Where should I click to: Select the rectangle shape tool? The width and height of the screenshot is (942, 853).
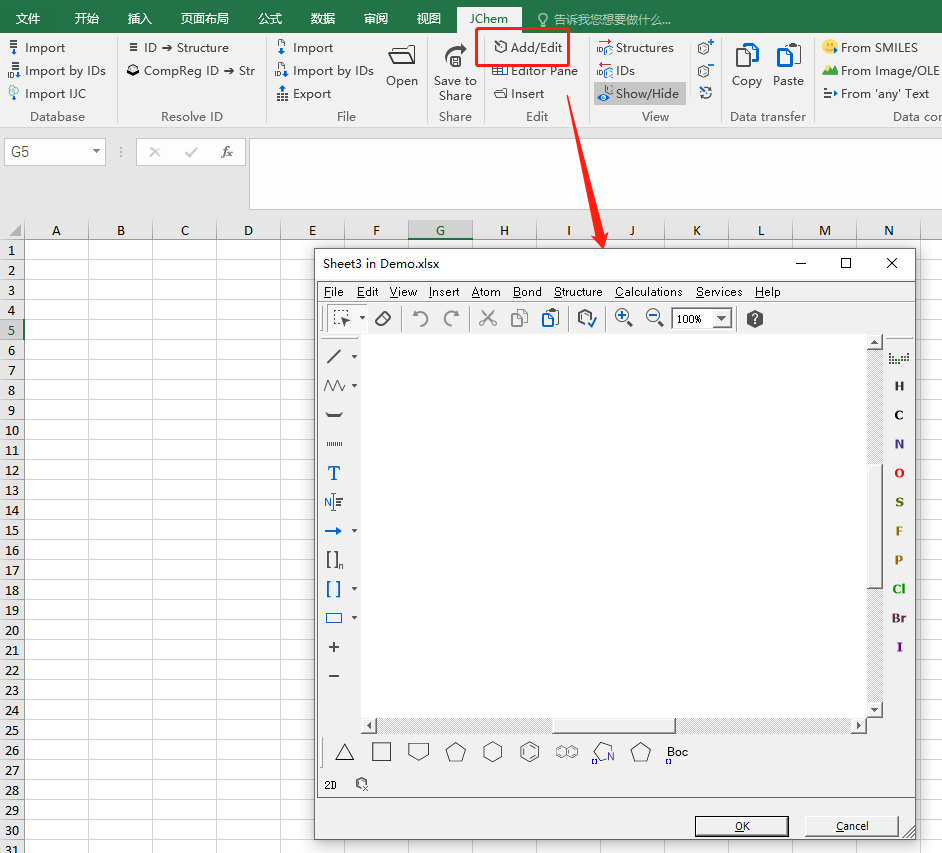click(x=333, y=618)
